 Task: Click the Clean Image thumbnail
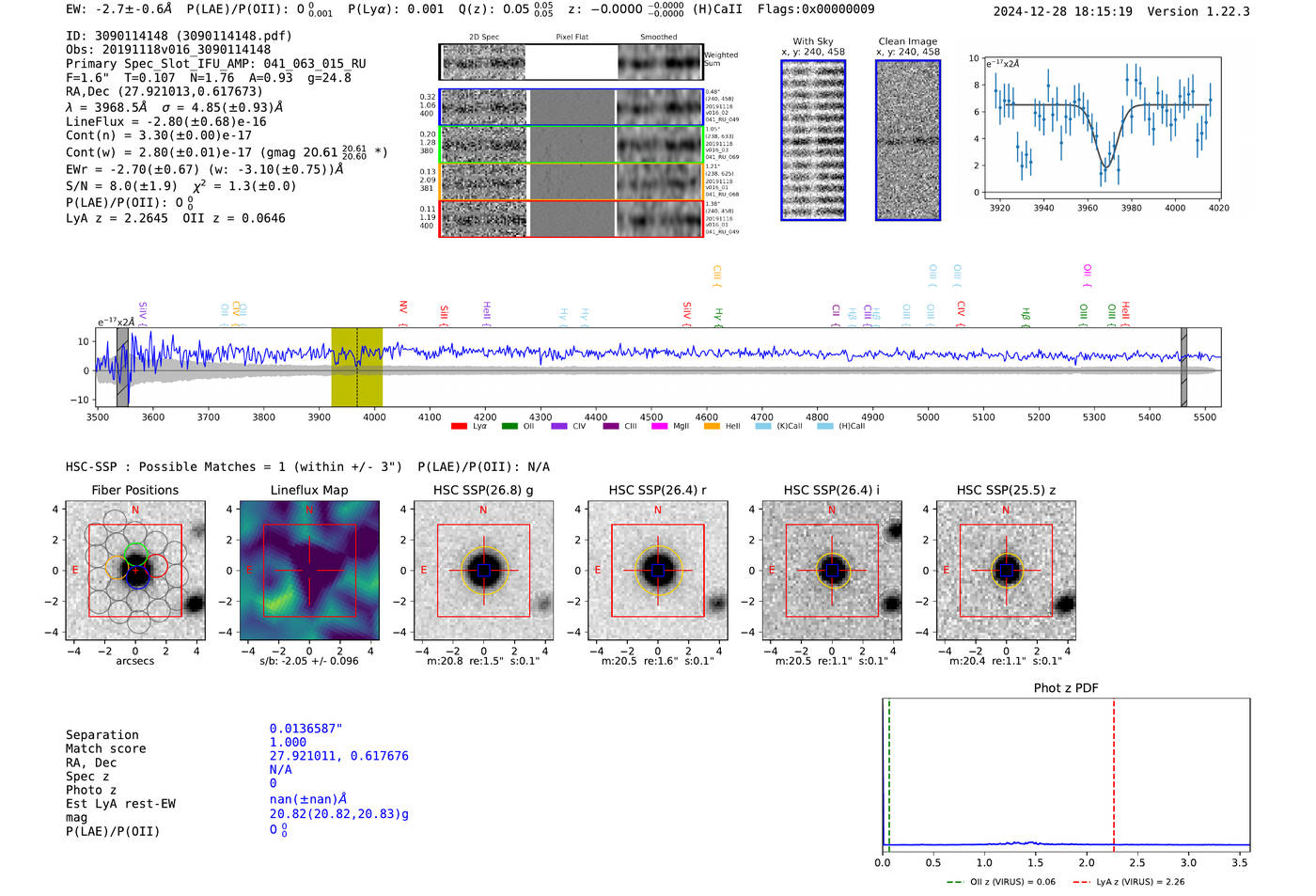(x=908, y=140)
